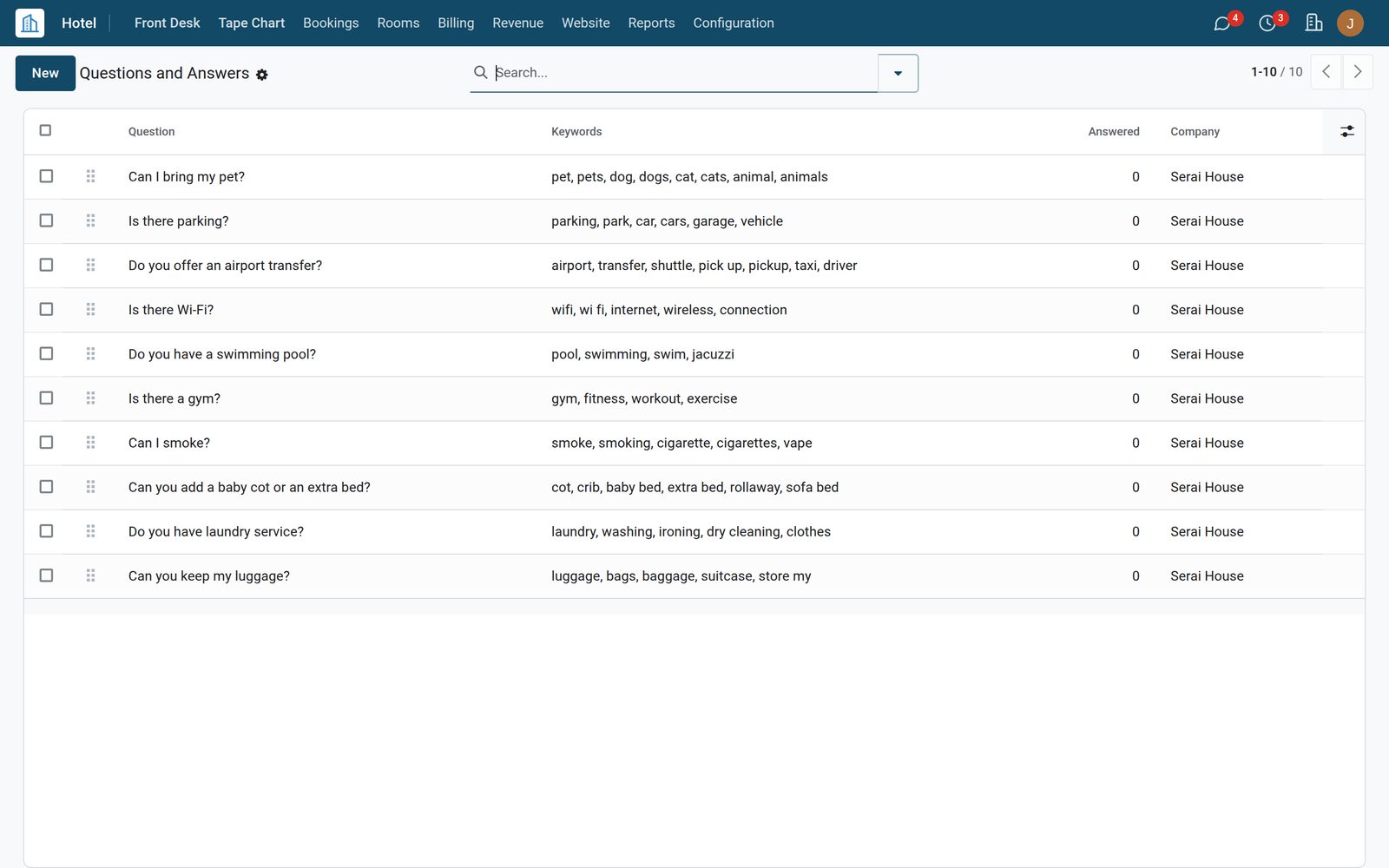
Task: Open the Tape Chart menu
Action: pyautogui.click(x=251, y=23)
